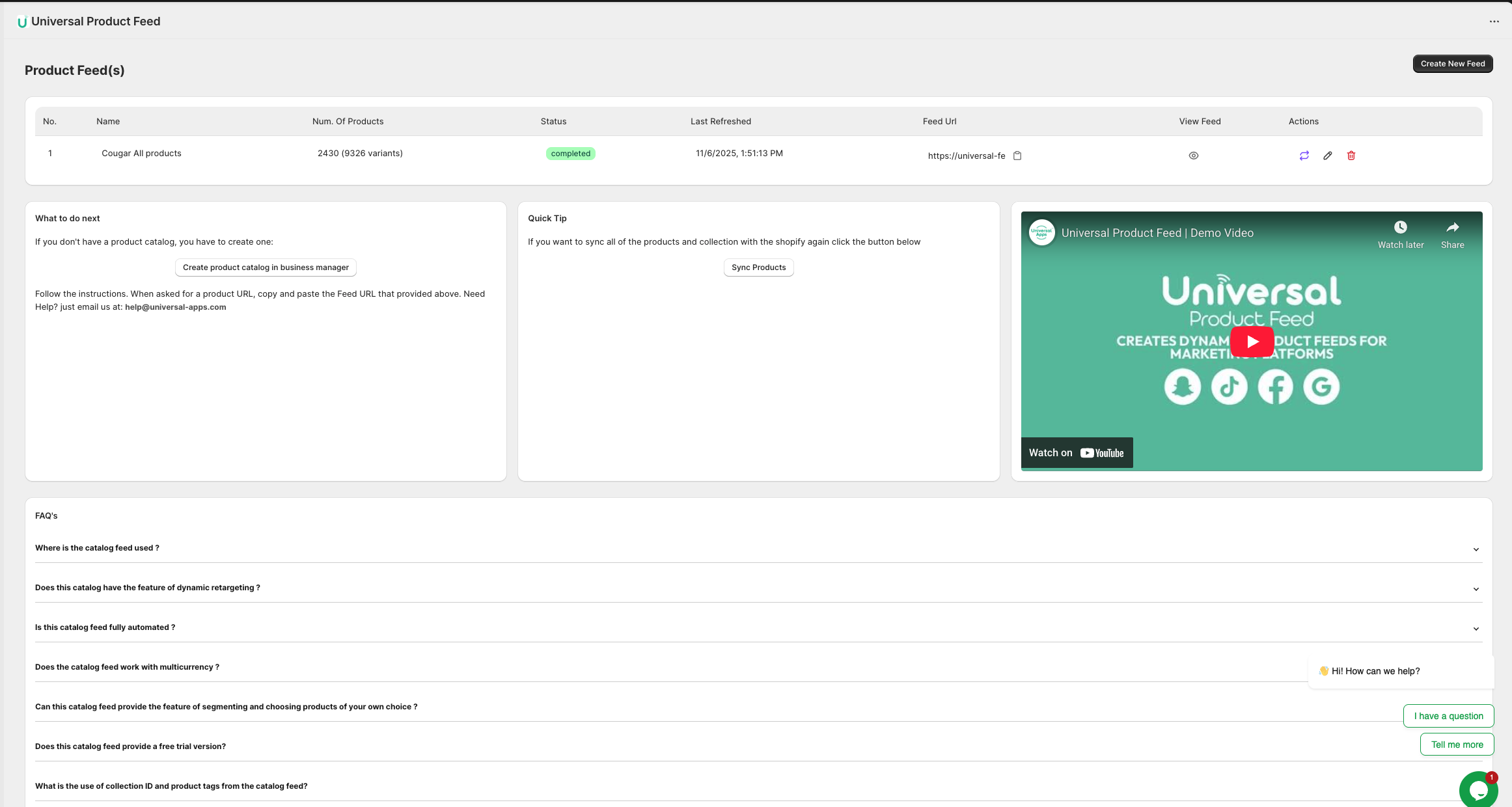Open the three-dot menu in the header
The image size is (1512, 807).
click(1494, 21)
